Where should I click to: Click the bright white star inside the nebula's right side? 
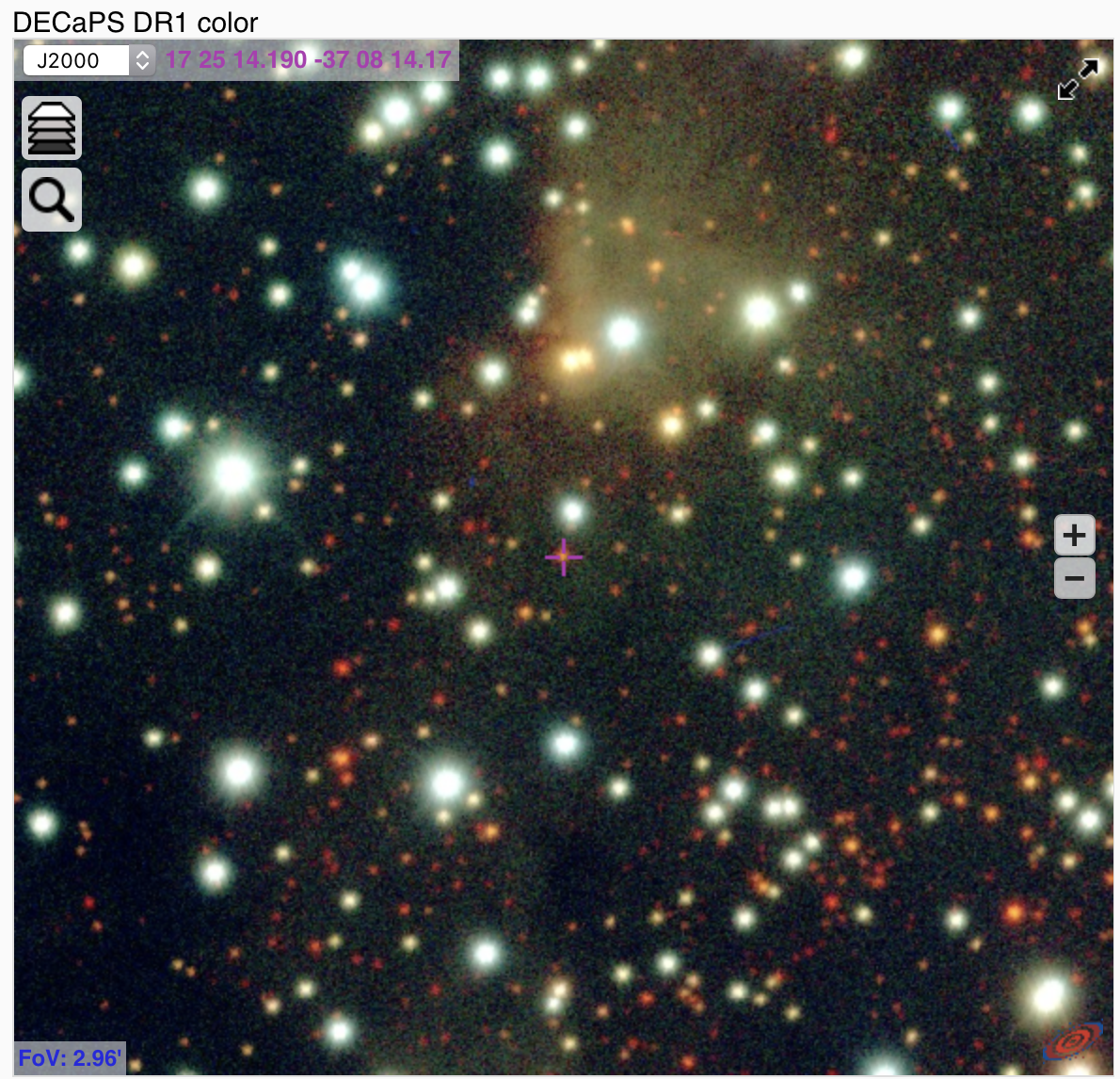tap(760, 311)
